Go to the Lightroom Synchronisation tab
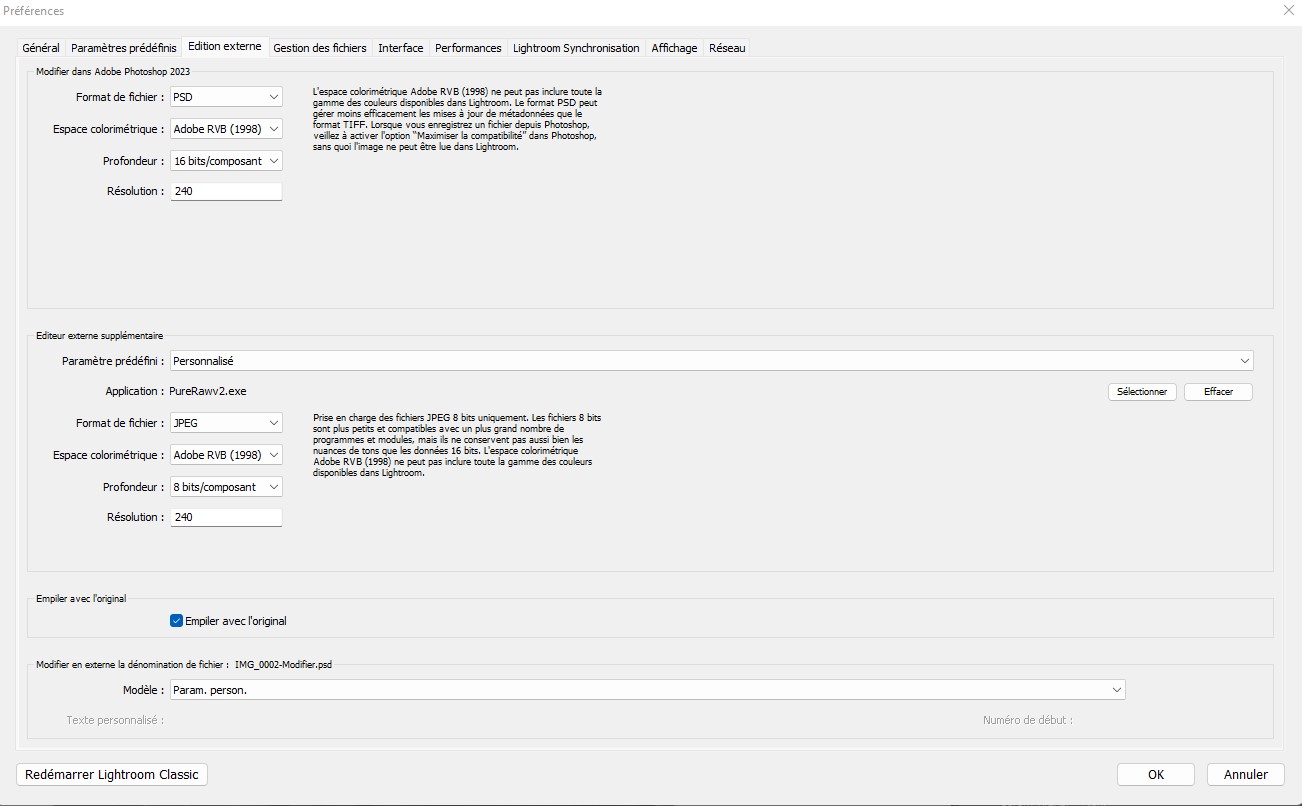 tap(576, 48)
